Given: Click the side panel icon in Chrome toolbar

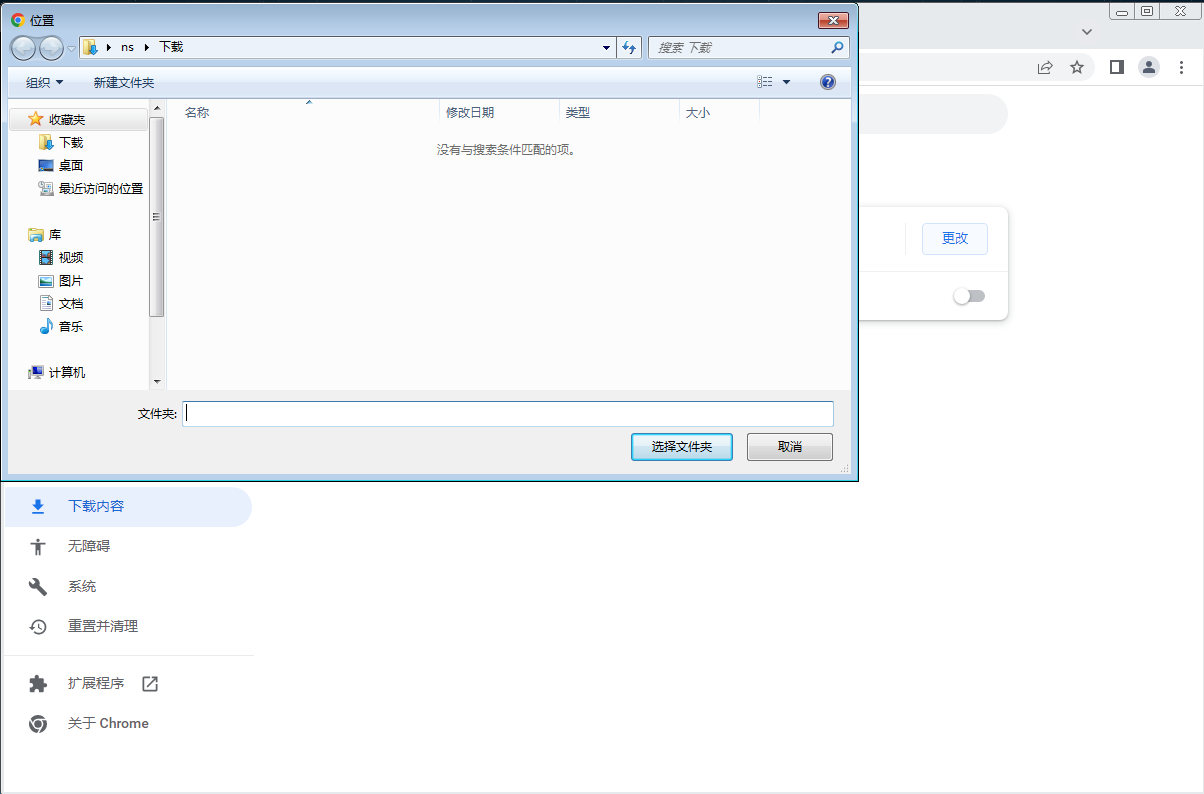Looking at the screenshot, I should click(x=1117, y=67).
